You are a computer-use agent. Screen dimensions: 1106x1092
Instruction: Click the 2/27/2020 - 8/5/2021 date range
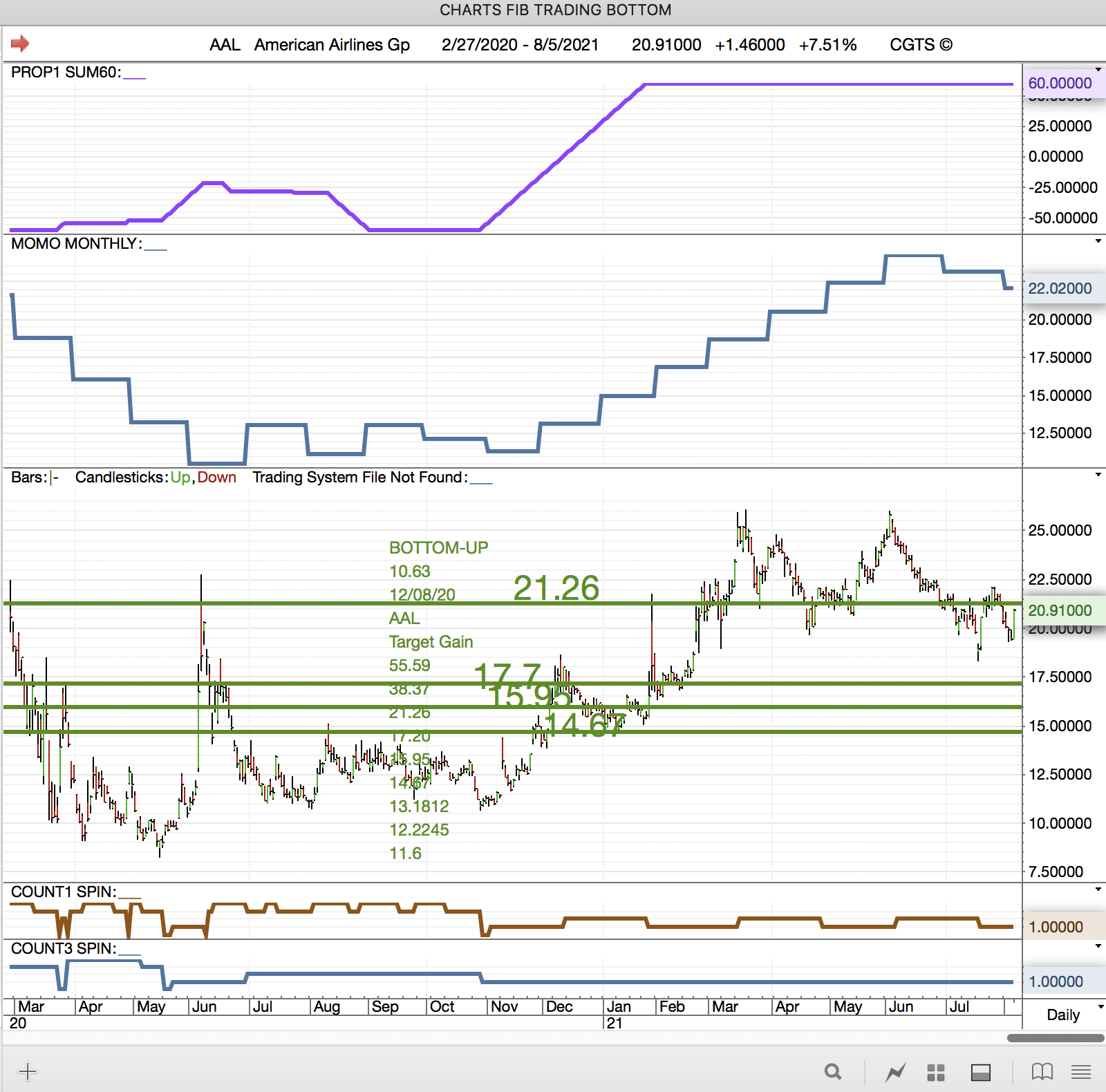pyautogui.click(x=520, y=45)
